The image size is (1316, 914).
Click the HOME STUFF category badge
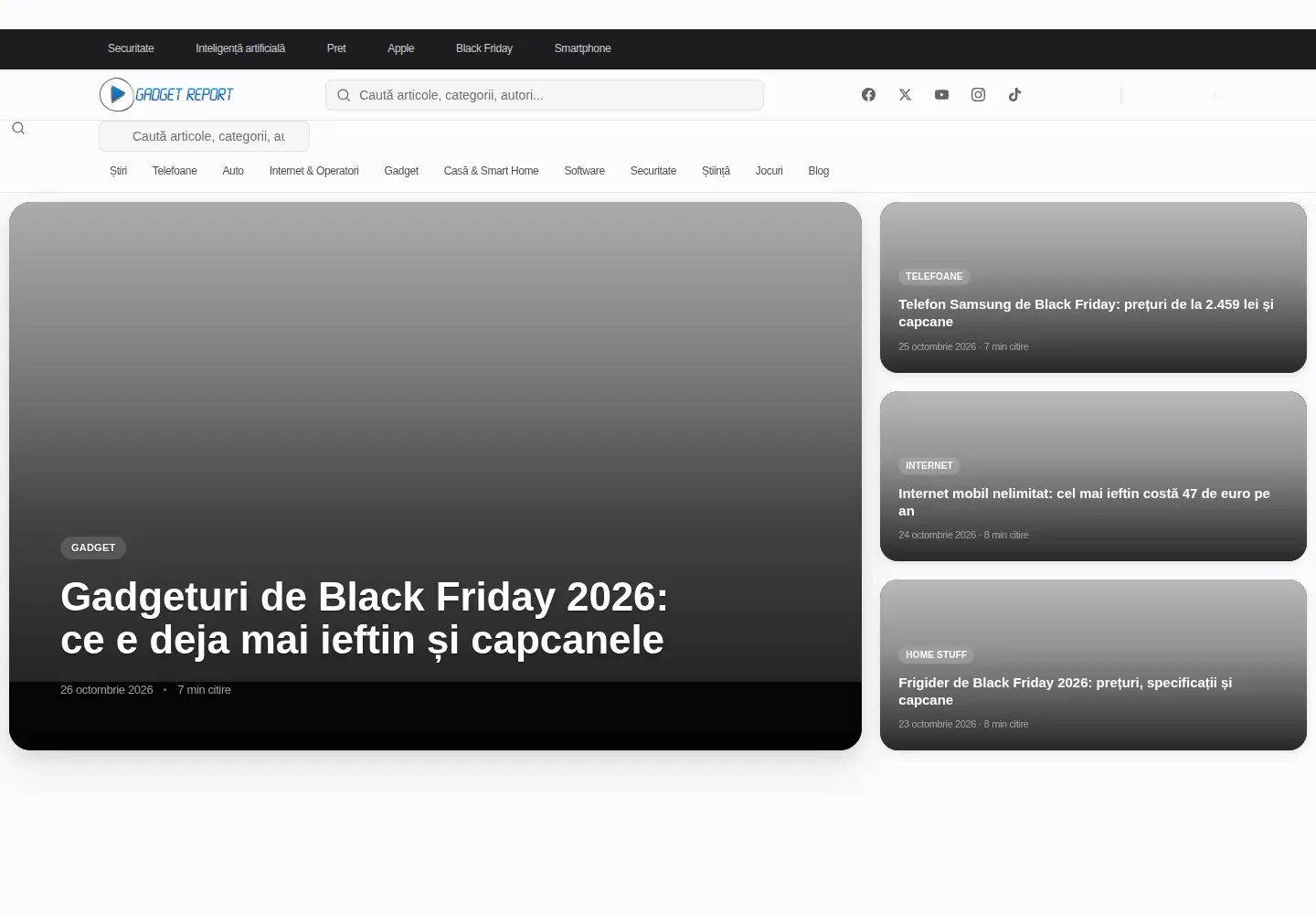936,654
